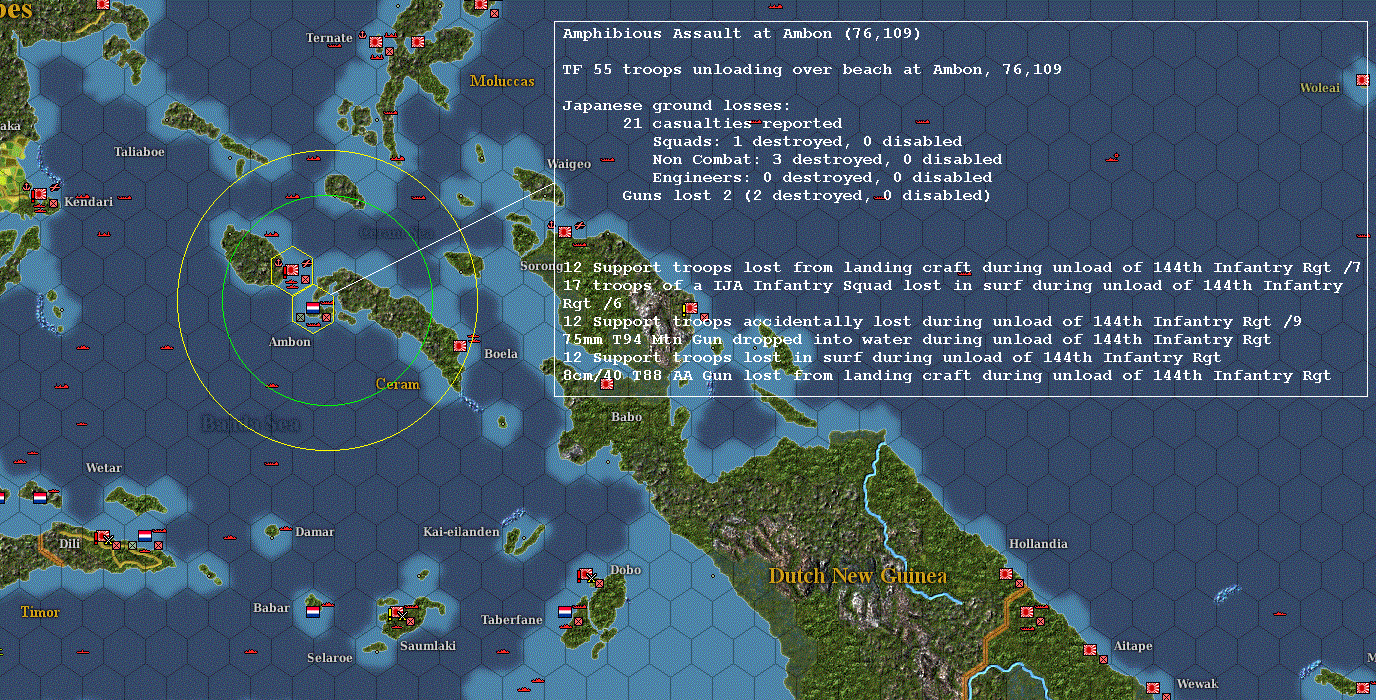Screen dimensions: 1376x700
Task: Select Japanese flag in highlighted hex northwest of Ambon
Action: pyautogui.click(x=294, y=270)
